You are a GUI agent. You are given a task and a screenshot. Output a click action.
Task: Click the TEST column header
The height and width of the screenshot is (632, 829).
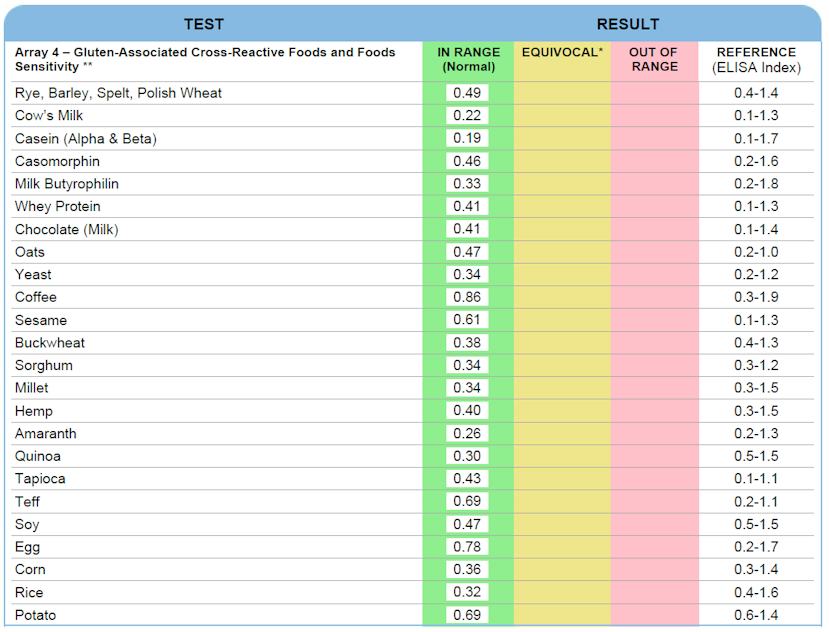203,24
